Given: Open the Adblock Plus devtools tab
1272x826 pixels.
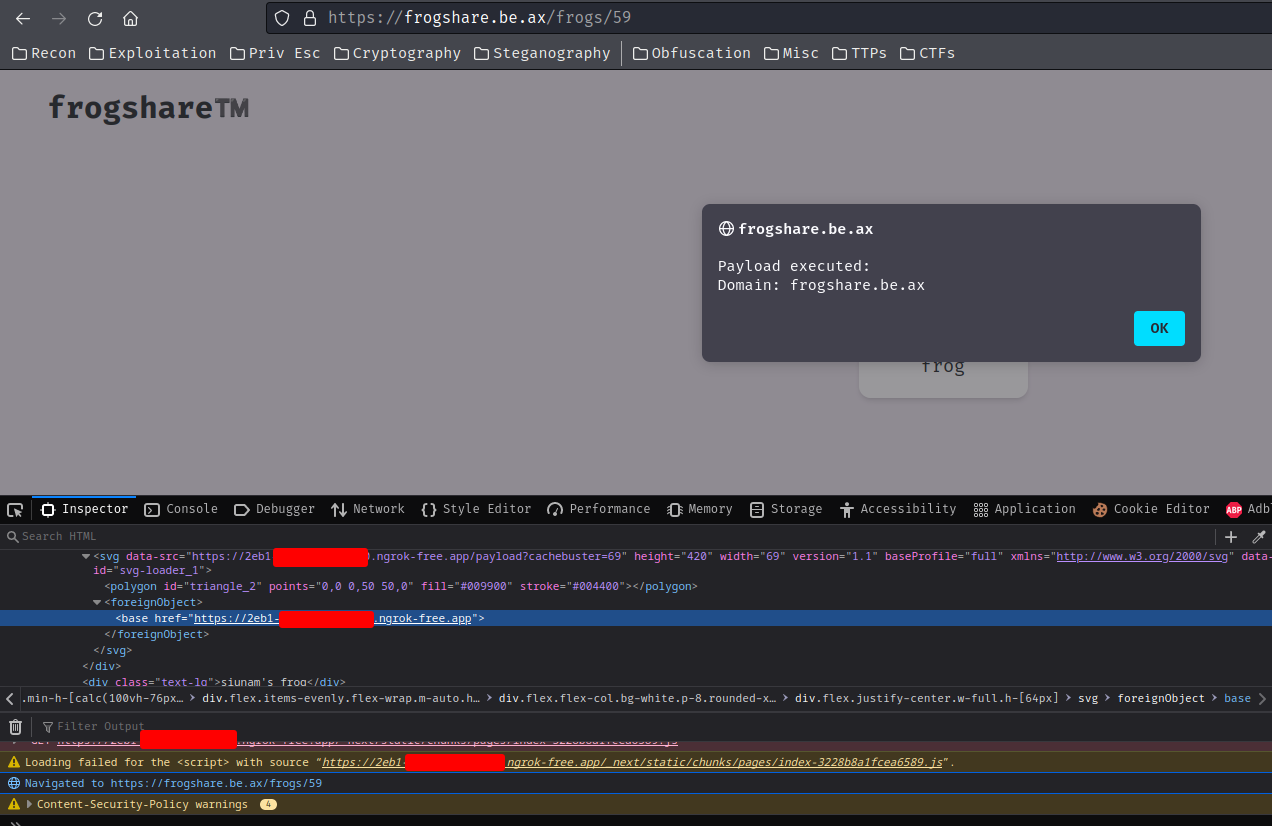Looking at the screenshot, I should coord(1247,509).
